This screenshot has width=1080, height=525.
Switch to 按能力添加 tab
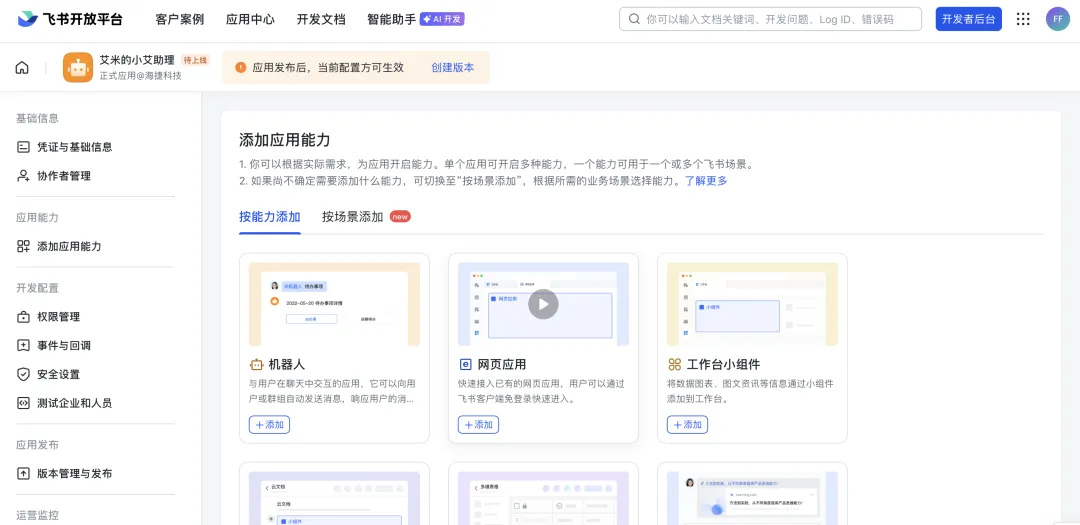tap(270, 217)
